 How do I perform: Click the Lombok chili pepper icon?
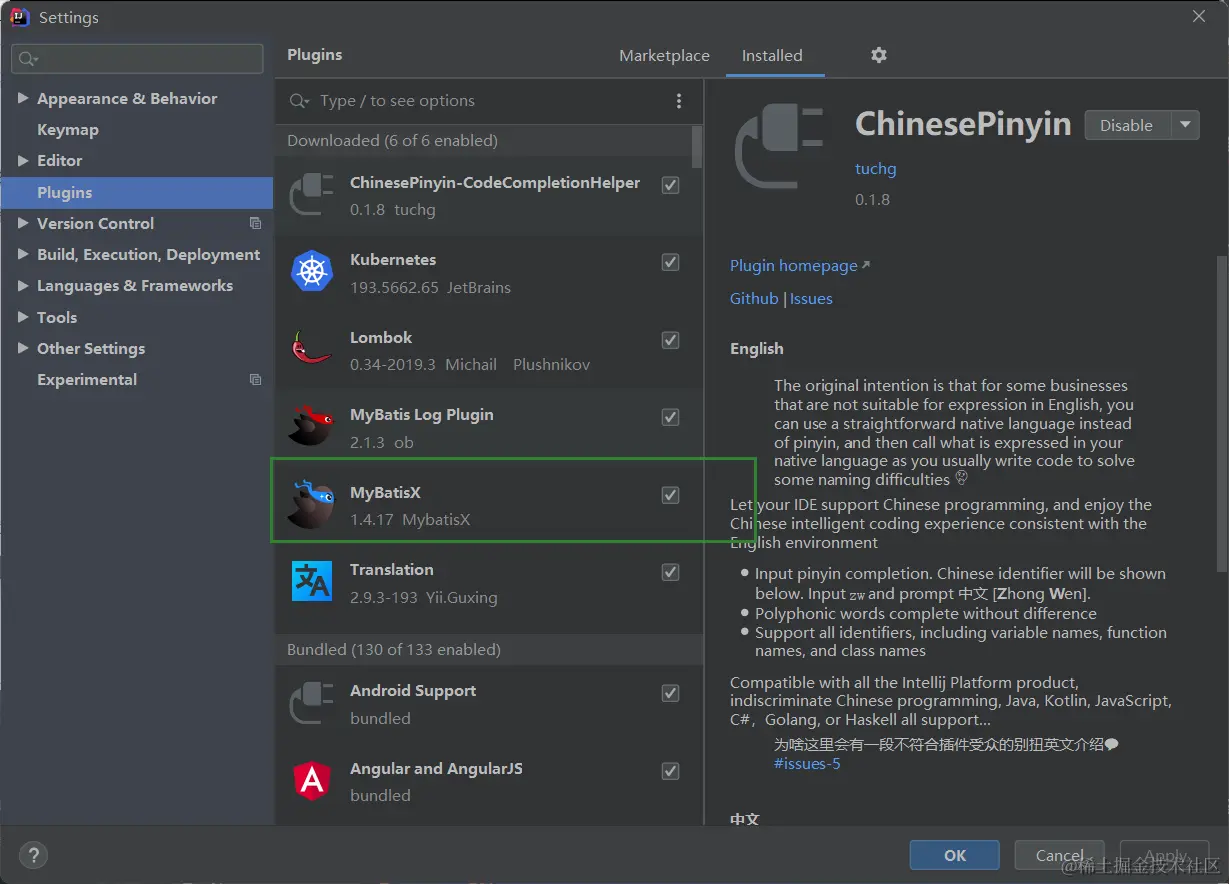coord(311,349)
